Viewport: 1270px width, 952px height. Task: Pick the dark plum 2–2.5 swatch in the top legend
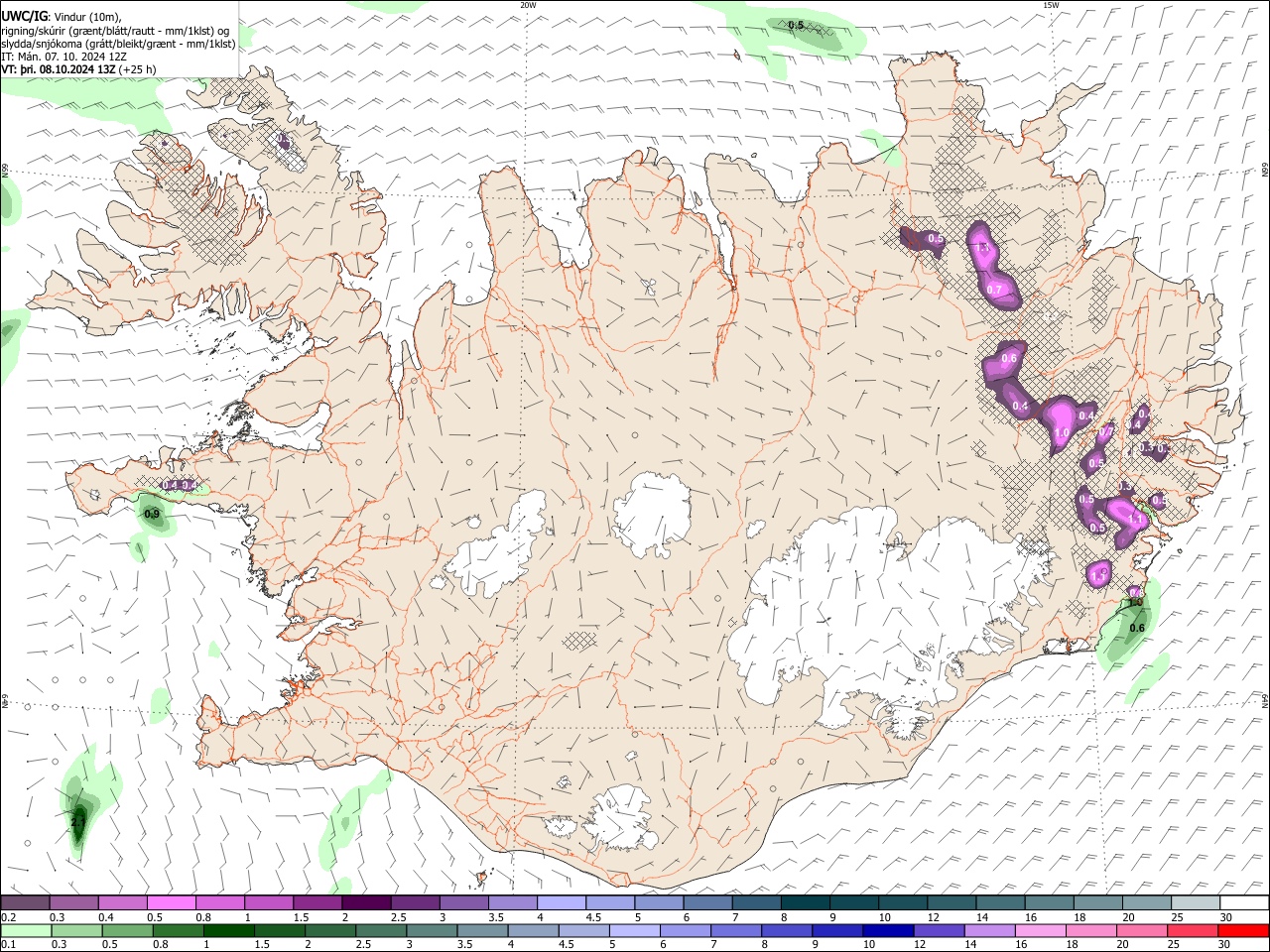coord(366,903)
